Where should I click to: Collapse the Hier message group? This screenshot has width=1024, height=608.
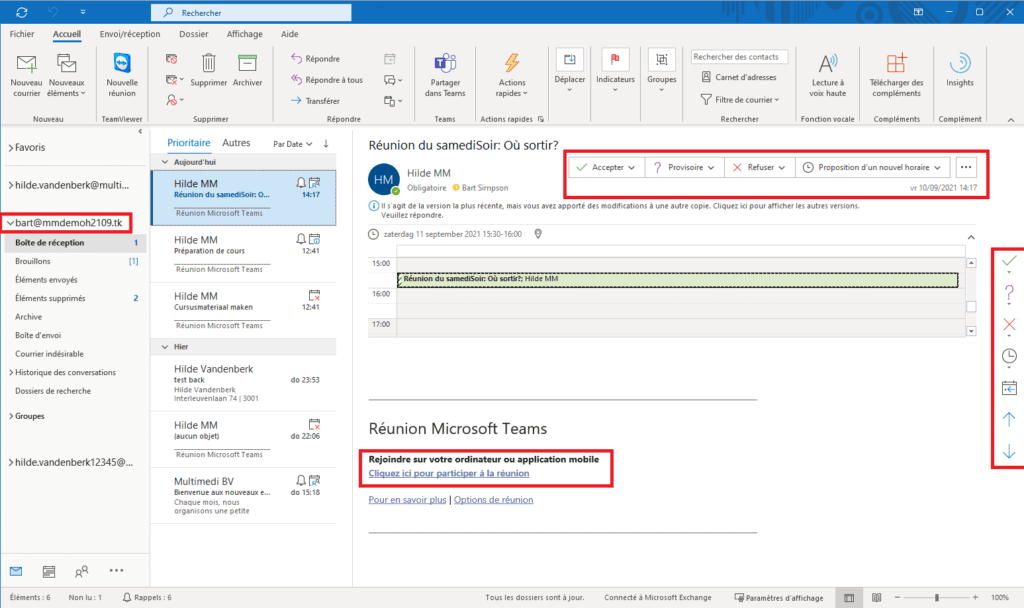pos(165,347)
